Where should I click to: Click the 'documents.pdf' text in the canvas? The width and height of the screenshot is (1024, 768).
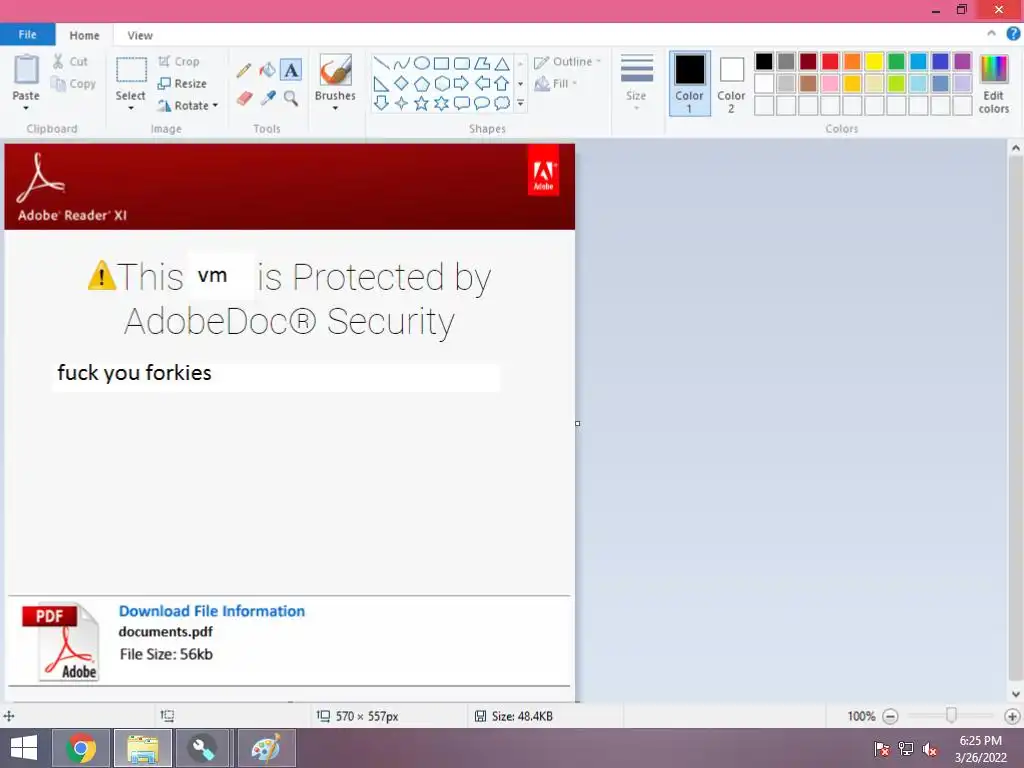[x=165, y=632]
